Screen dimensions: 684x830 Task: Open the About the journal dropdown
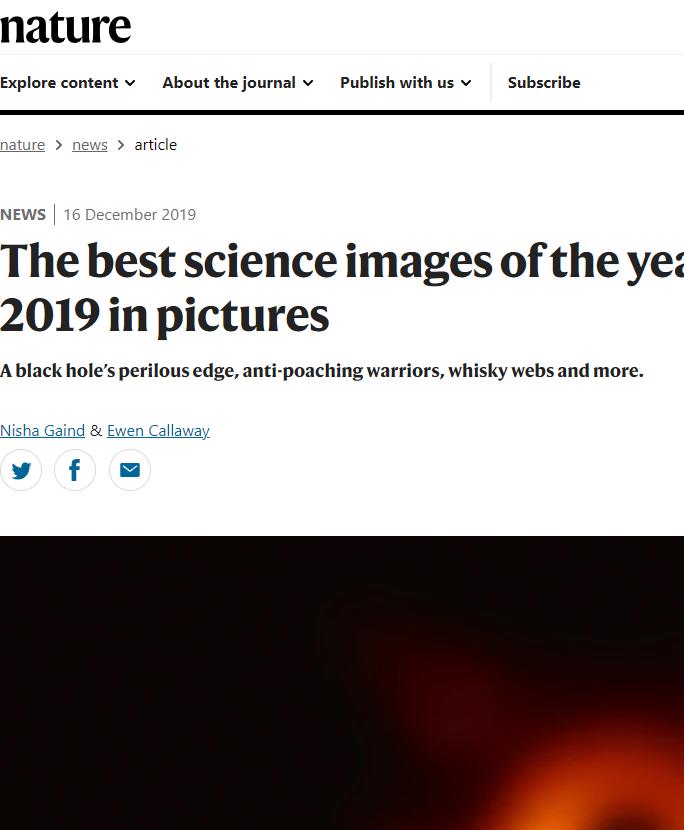coord(236,83)
